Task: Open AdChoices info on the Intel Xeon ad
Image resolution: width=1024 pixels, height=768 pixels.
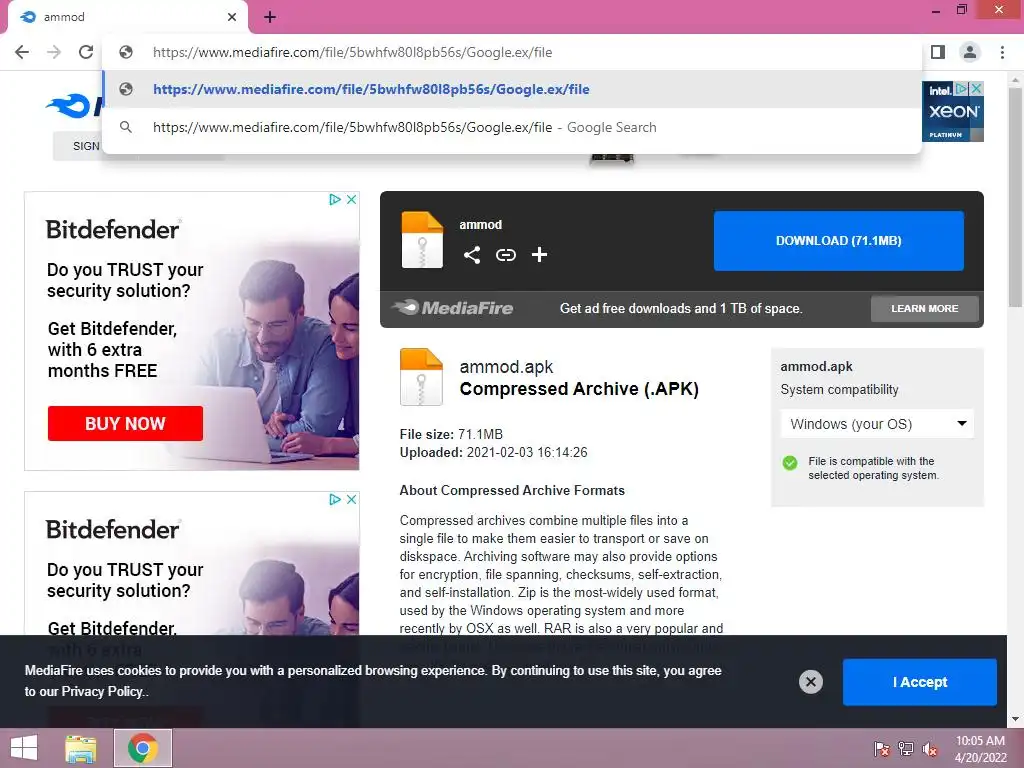Action: [961, 88]
